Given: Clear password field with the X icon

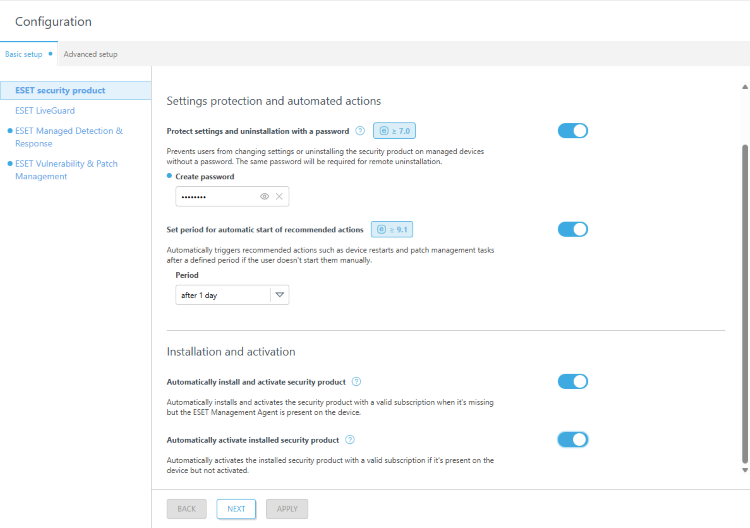Looking at the screenshot, I should coord(280,197).
